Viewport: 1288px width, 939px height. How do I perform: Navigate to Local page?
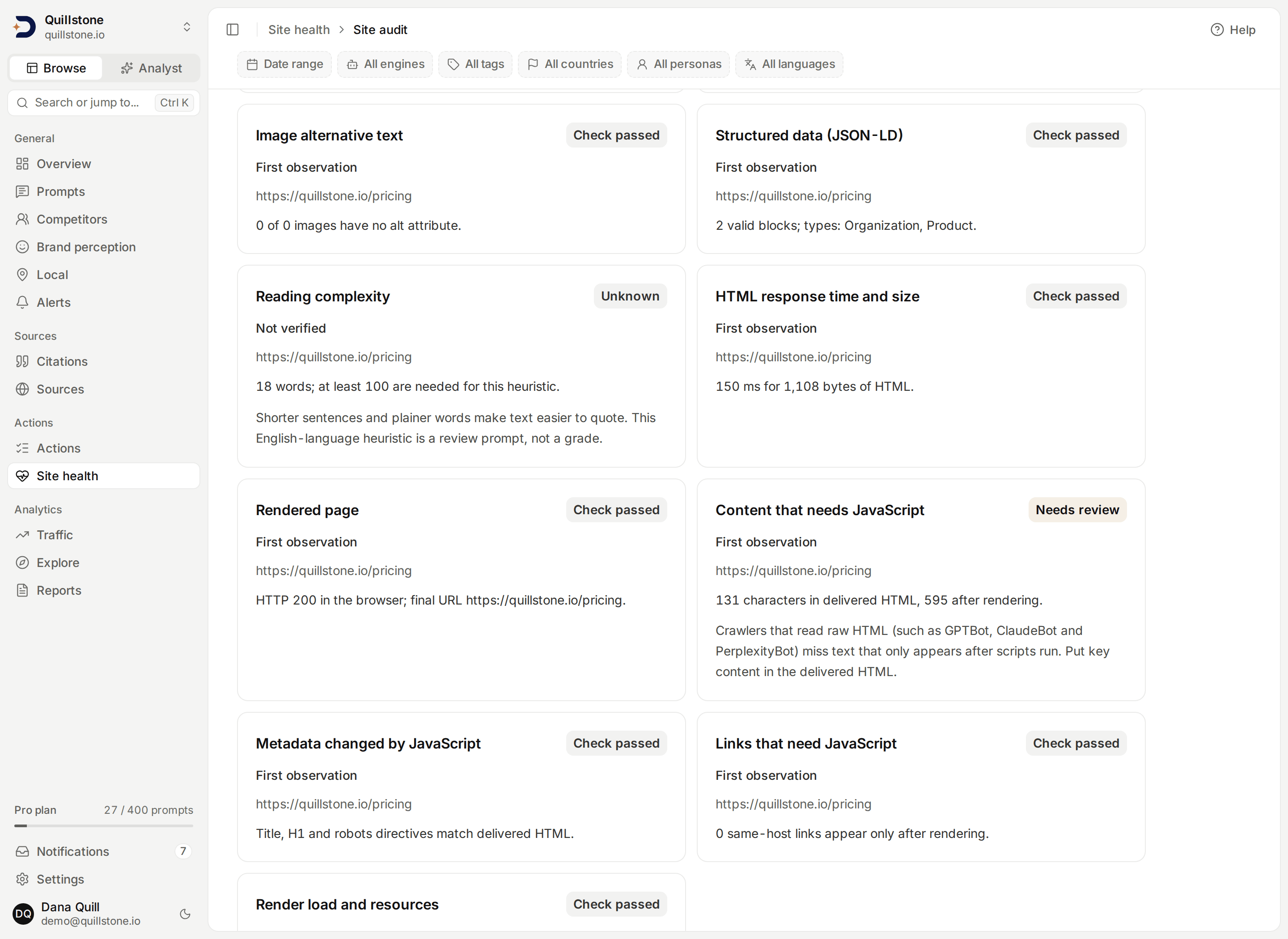click(104, 275)
